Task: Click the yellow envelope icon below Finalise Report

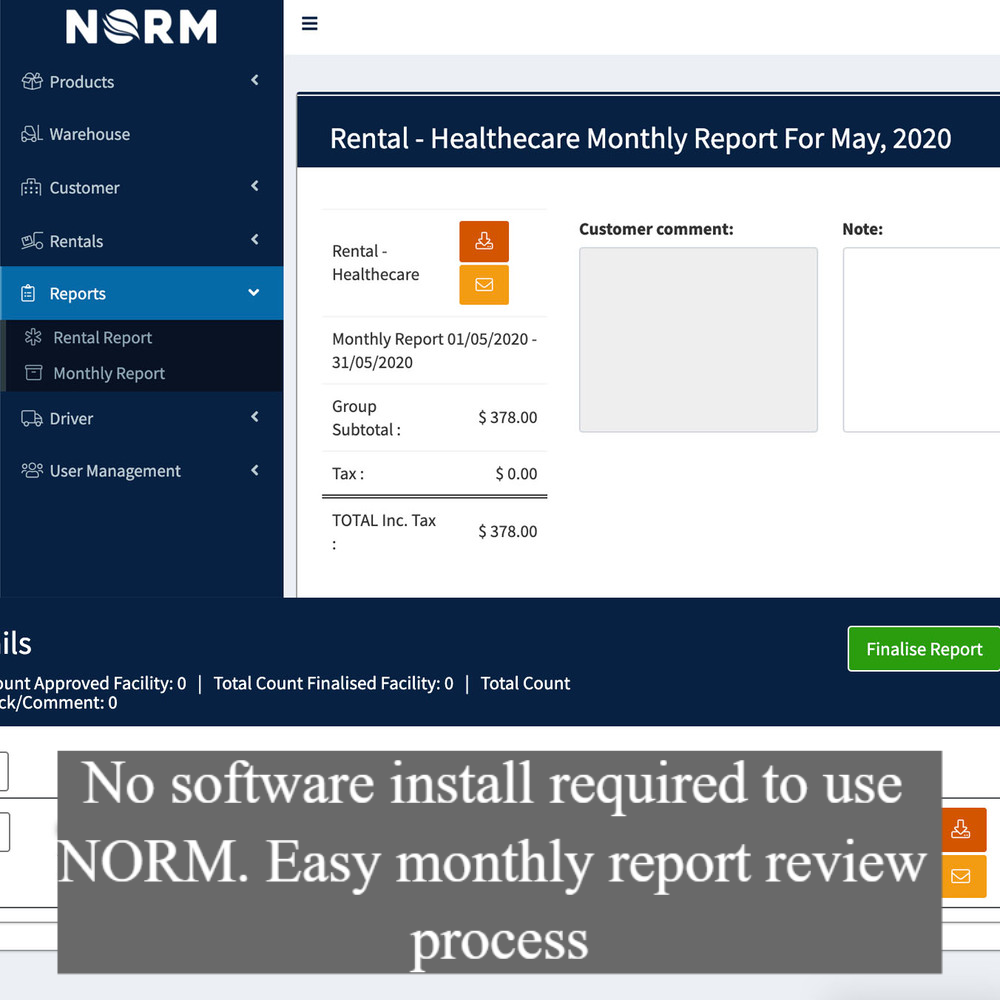Action: click(x=963, y=876)
